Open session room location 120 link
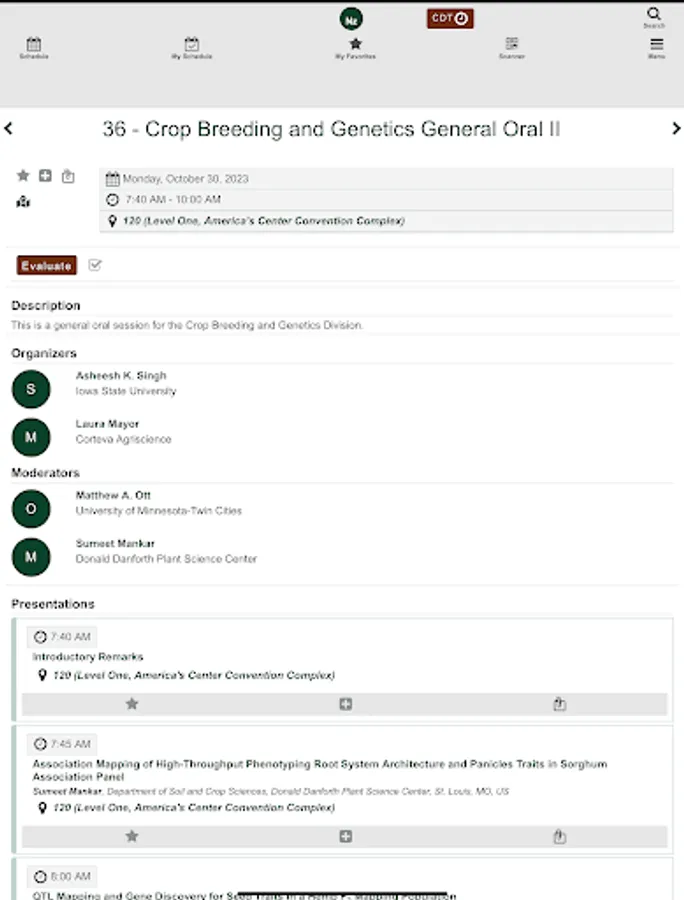 (263, 221)
